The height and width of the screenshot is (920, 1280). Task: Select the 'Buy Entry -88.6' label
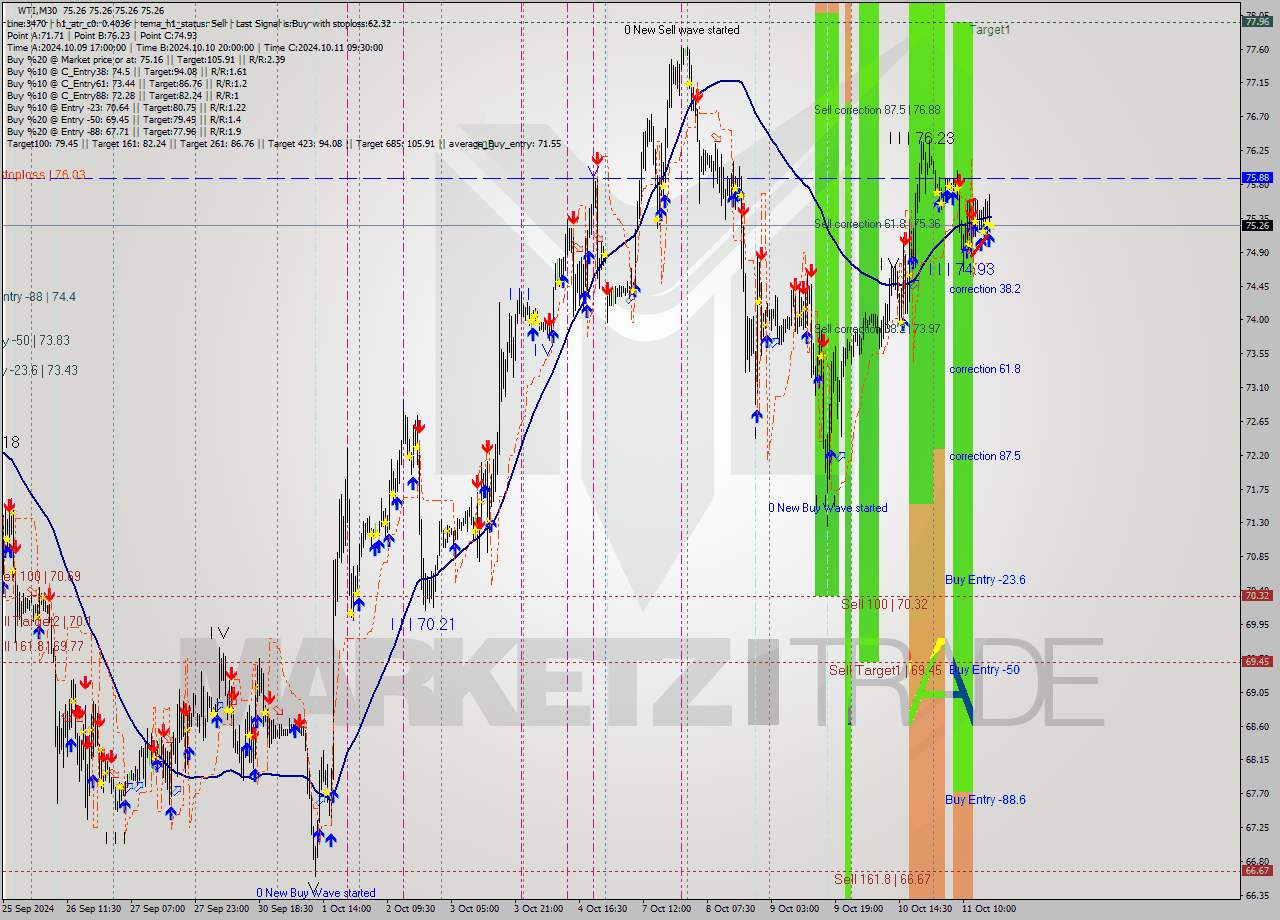tap(985, 800)
